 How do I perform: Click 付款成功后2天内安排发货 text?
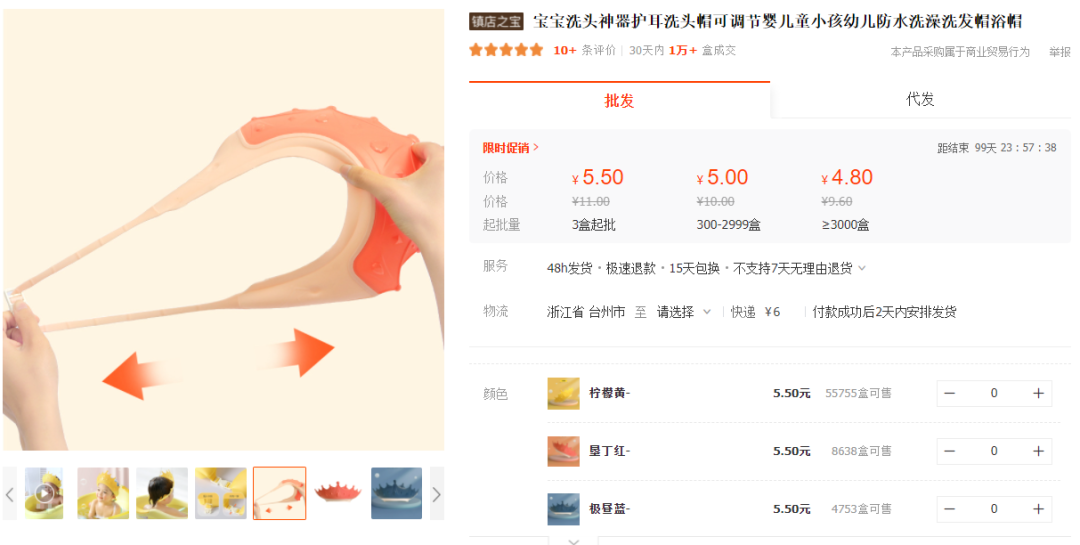(x=884, y=312)
